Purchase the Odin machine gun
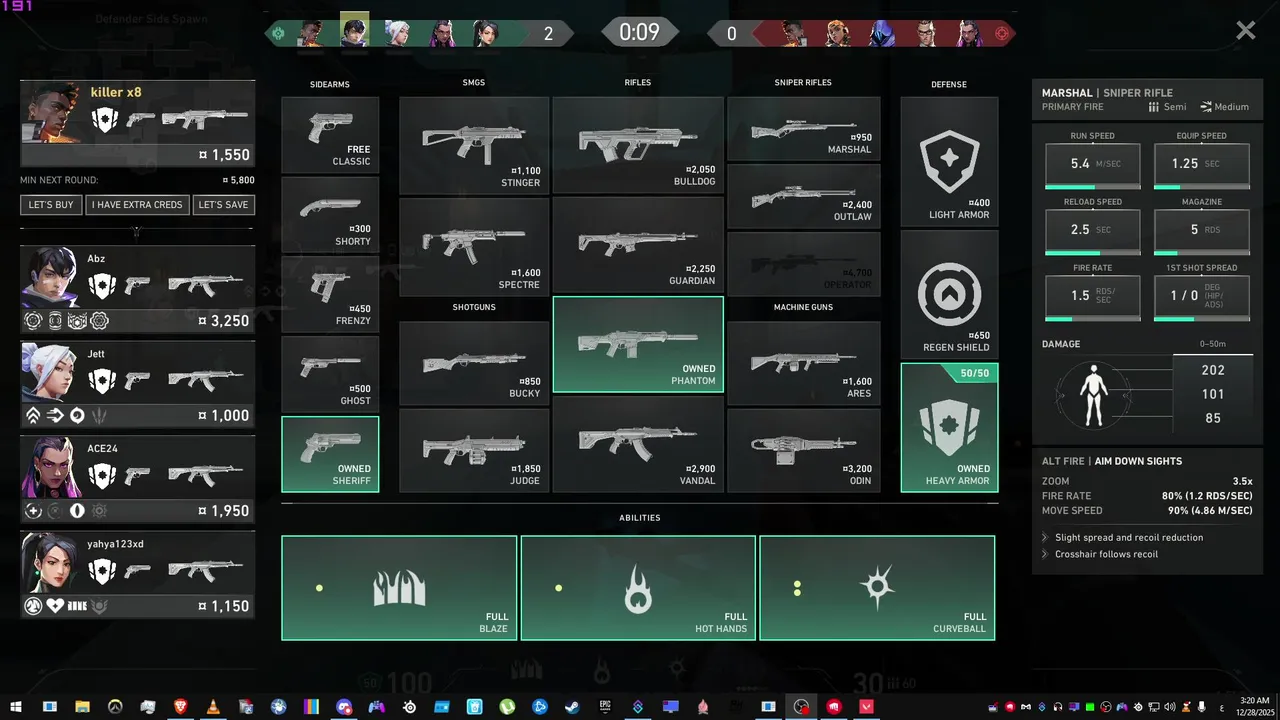Screen dimensions: 1280x720 pos(804,450)
